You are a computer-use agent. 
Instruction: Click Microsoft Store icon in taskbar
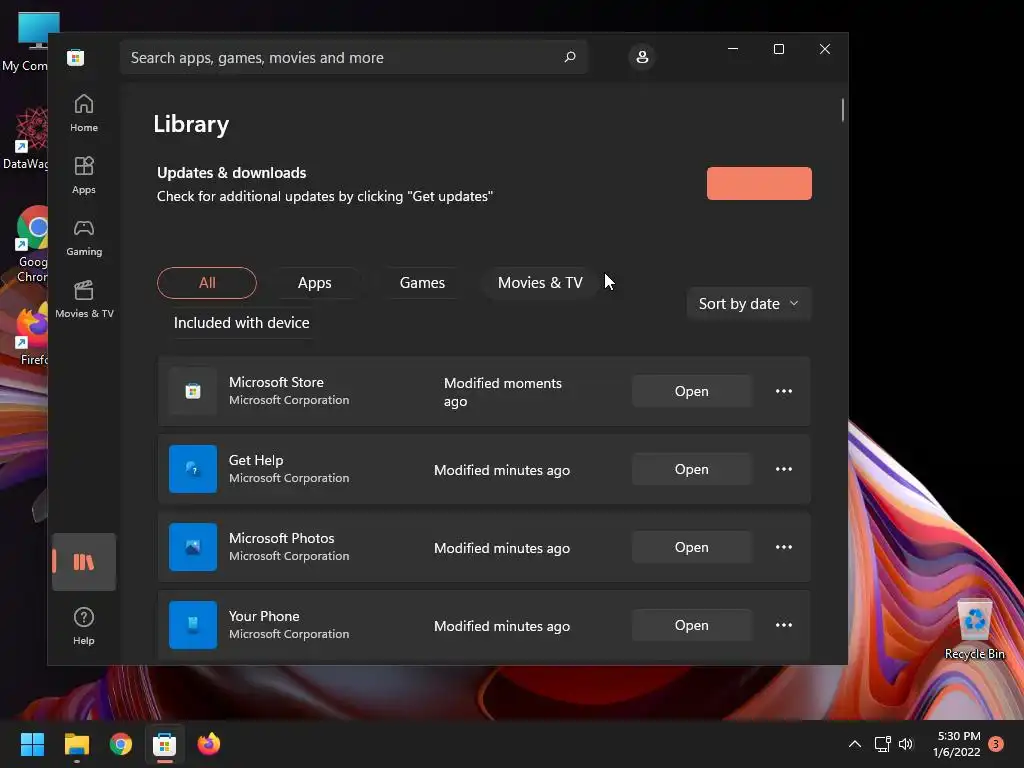(x=165, y=744)
